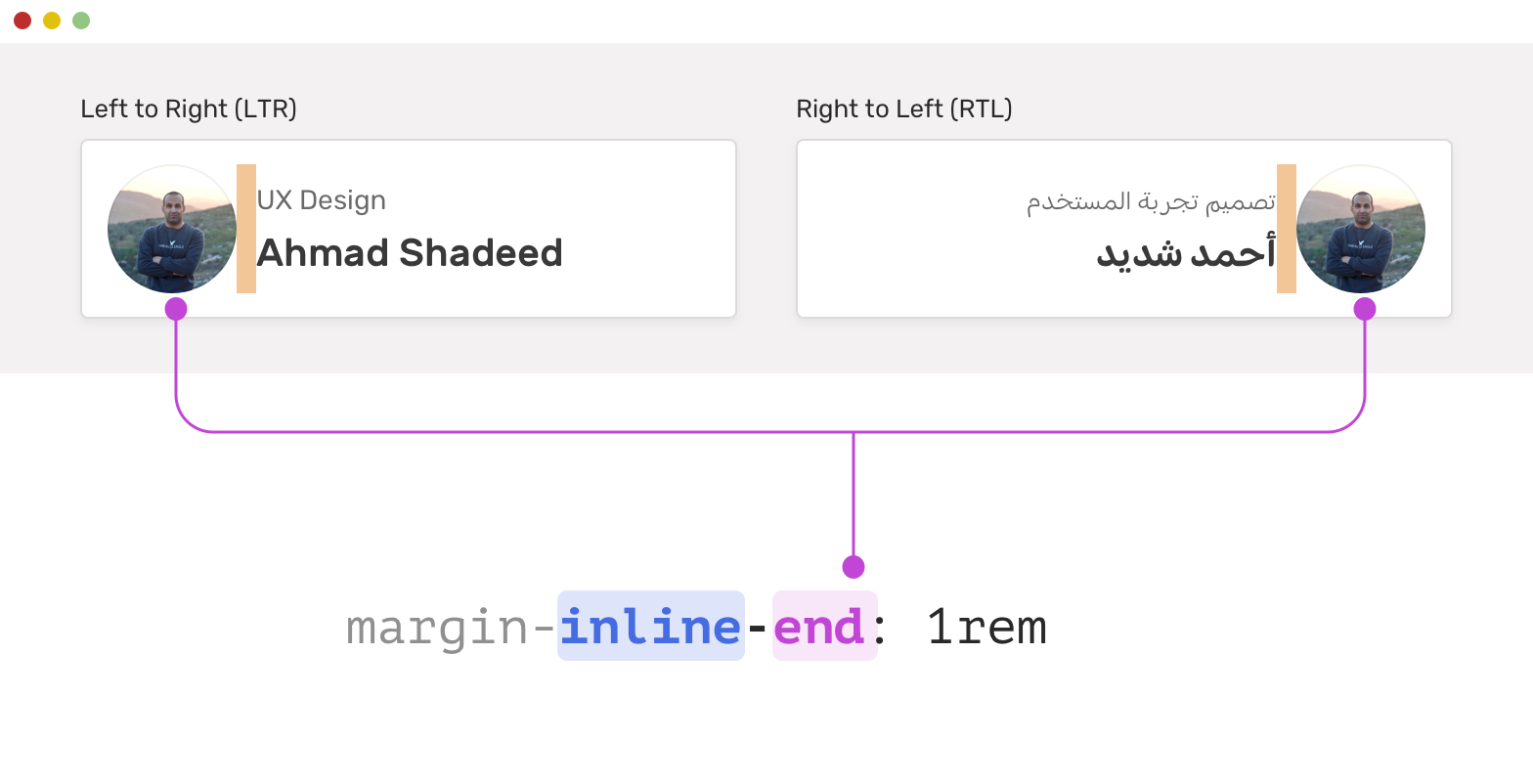Click the bold Arabic name in RTL card

1186,253
